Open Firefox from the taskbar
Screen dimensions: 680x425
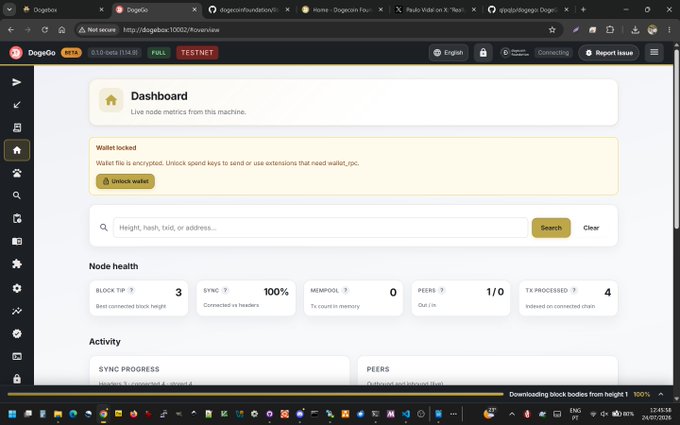(x=134, y=414)
